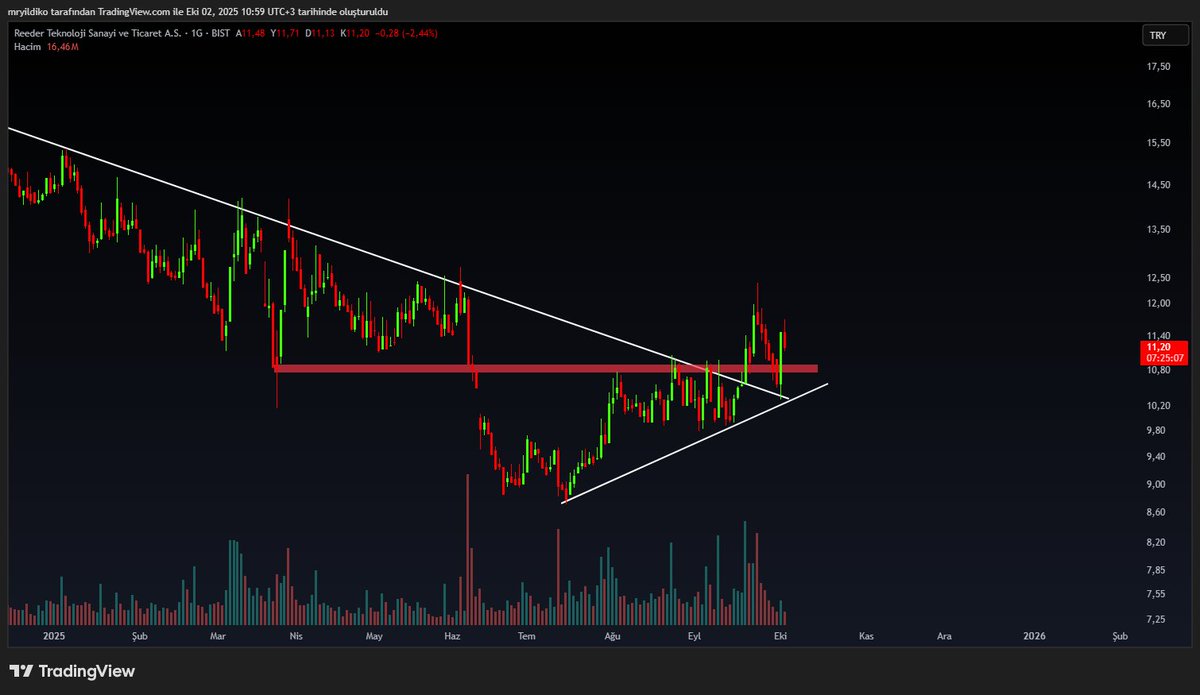Click the 7,55 price axis label
Screen dimensions: 1200x695
[x=1156, y=593]
